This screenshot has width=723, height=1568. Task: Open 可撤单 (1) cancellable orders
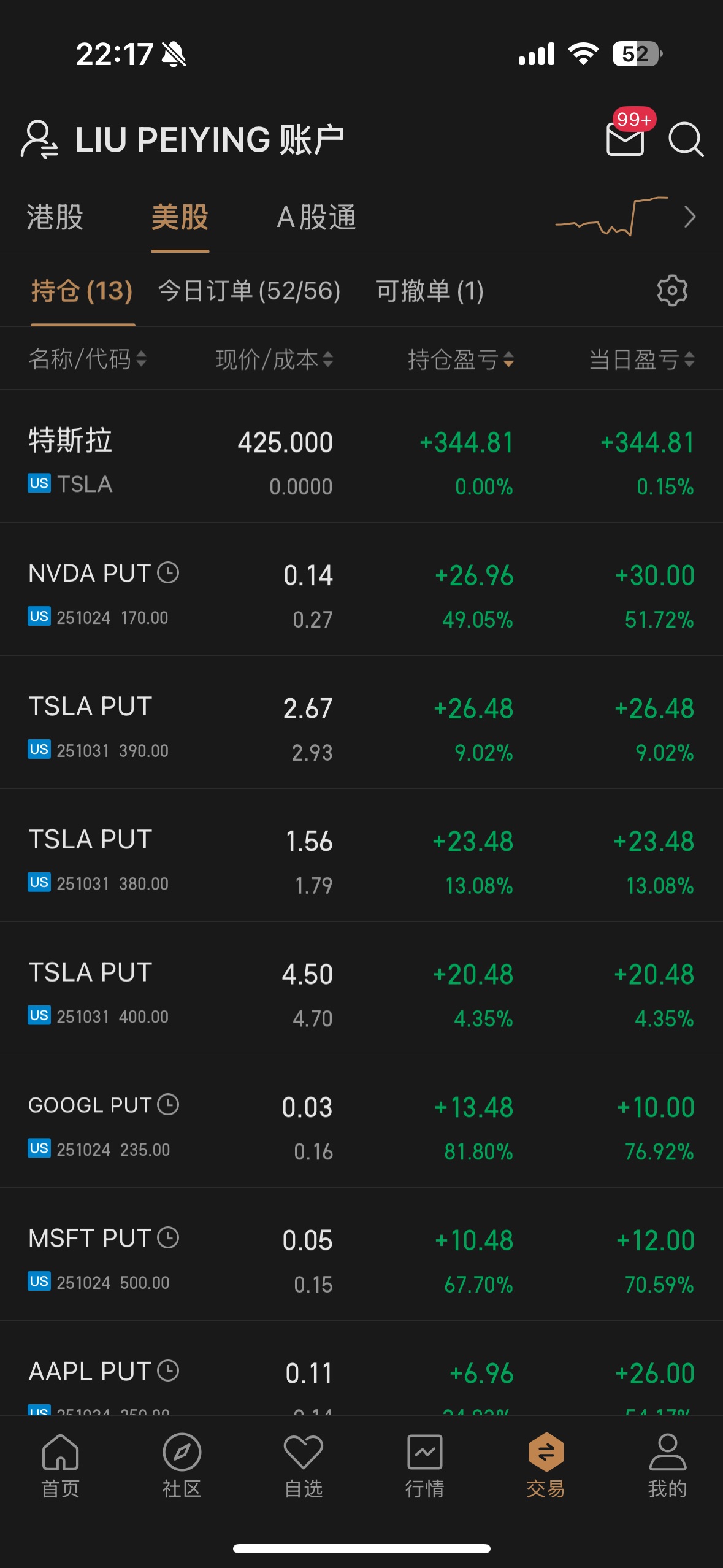point(429,291)
